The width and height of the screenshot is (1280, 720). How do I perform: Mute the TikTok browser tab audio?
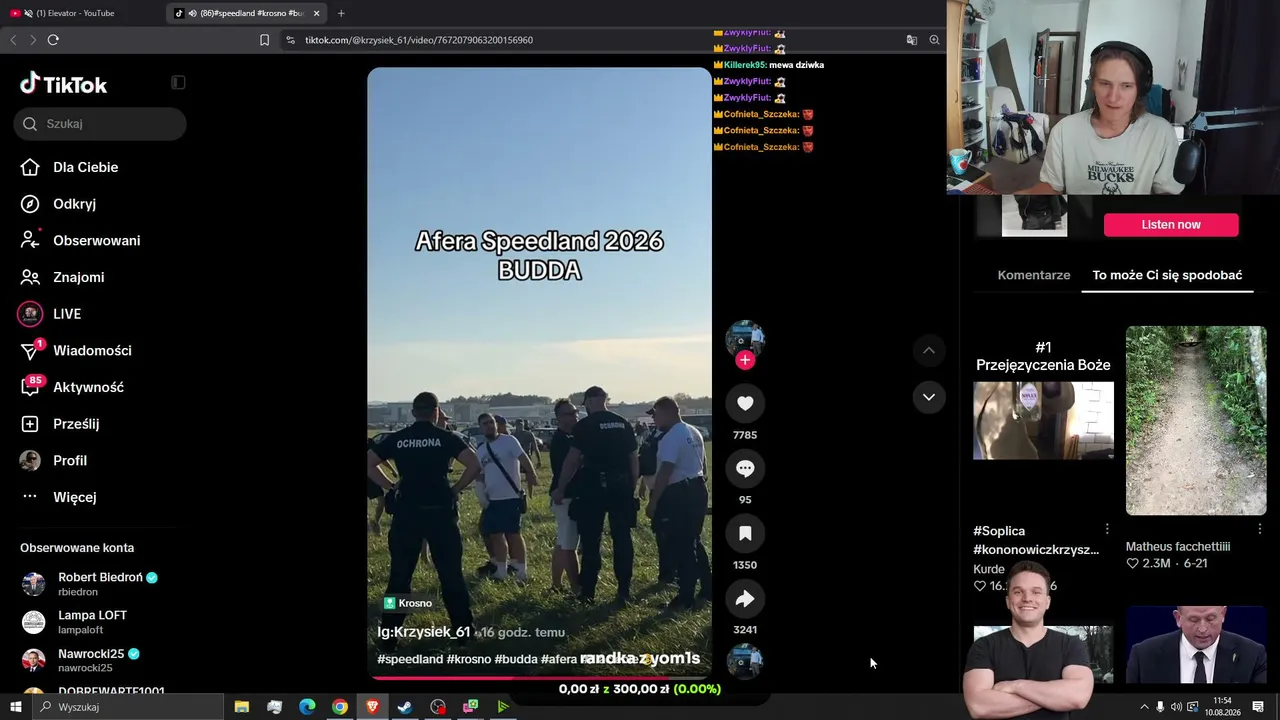tap(192, 13)
